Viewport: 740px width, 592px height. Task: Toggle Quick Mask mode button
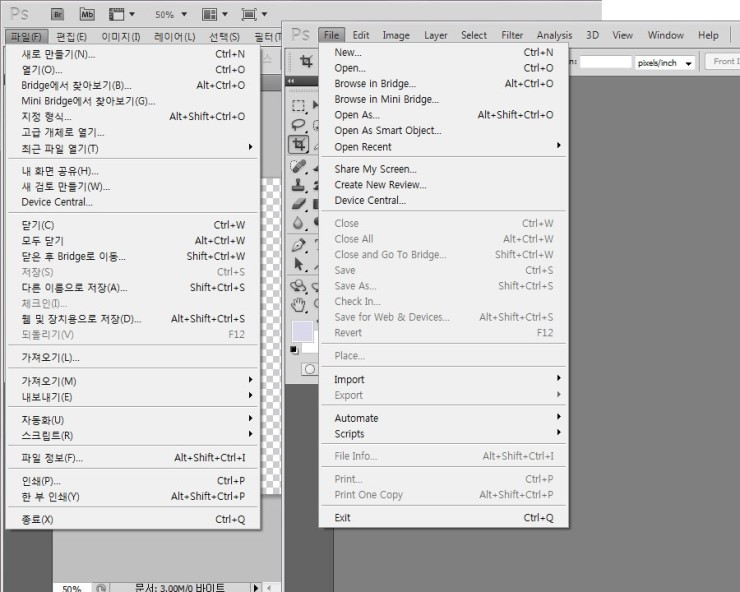pyautogui.click(x=309, y=369)
